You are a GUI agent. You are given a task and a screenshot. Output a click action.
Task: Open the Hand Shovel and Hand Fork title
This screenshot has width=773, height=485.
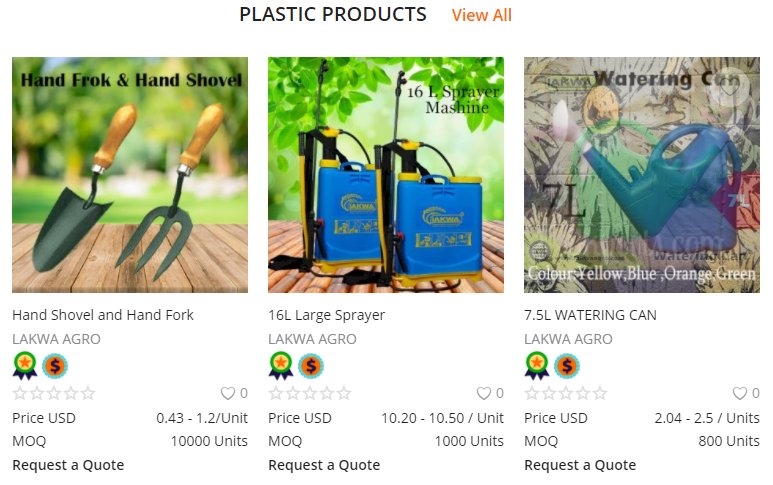coord(103,315)
